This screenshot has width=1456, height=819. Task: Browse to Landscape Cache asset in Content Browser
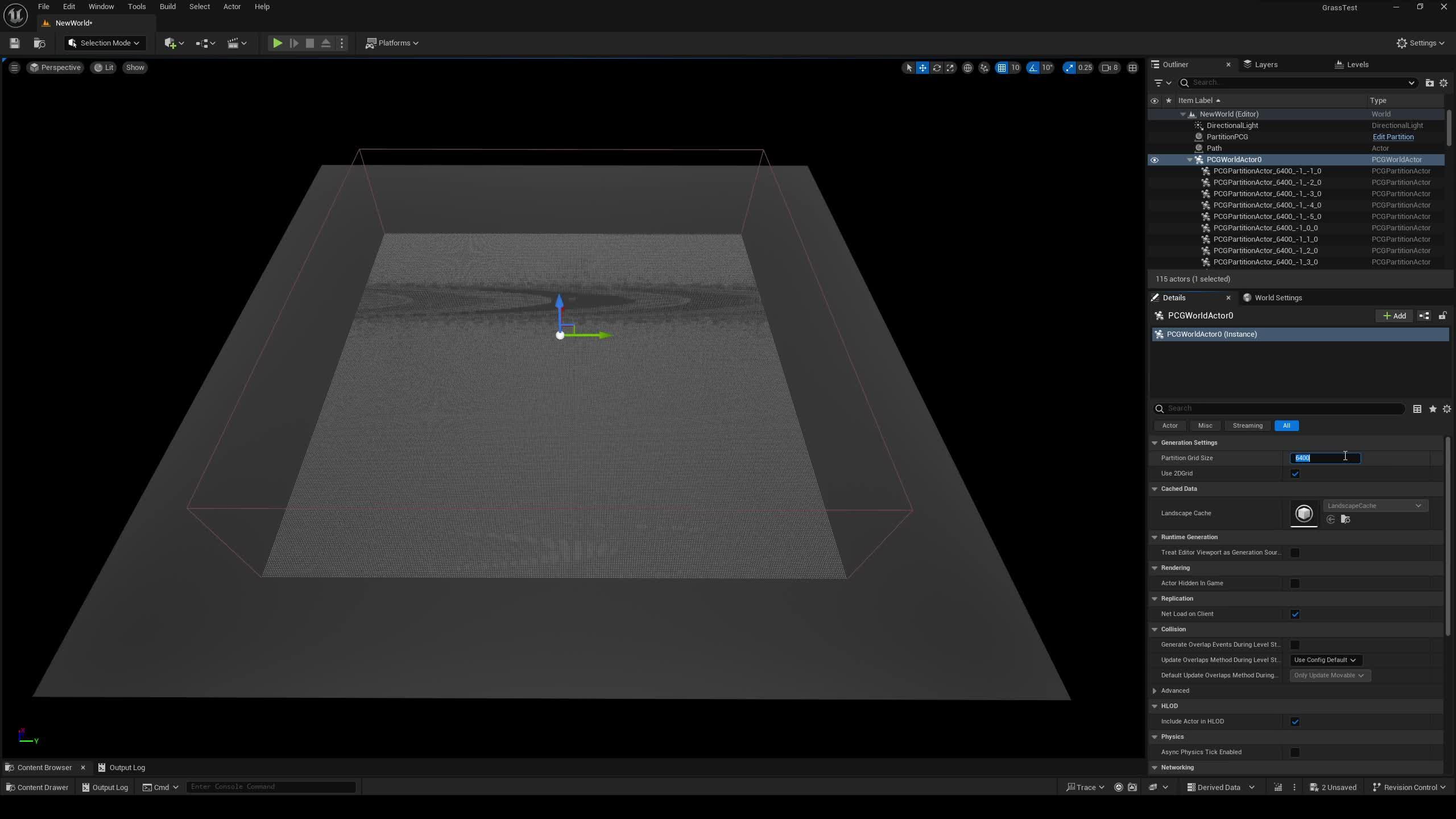point(1346,519)
